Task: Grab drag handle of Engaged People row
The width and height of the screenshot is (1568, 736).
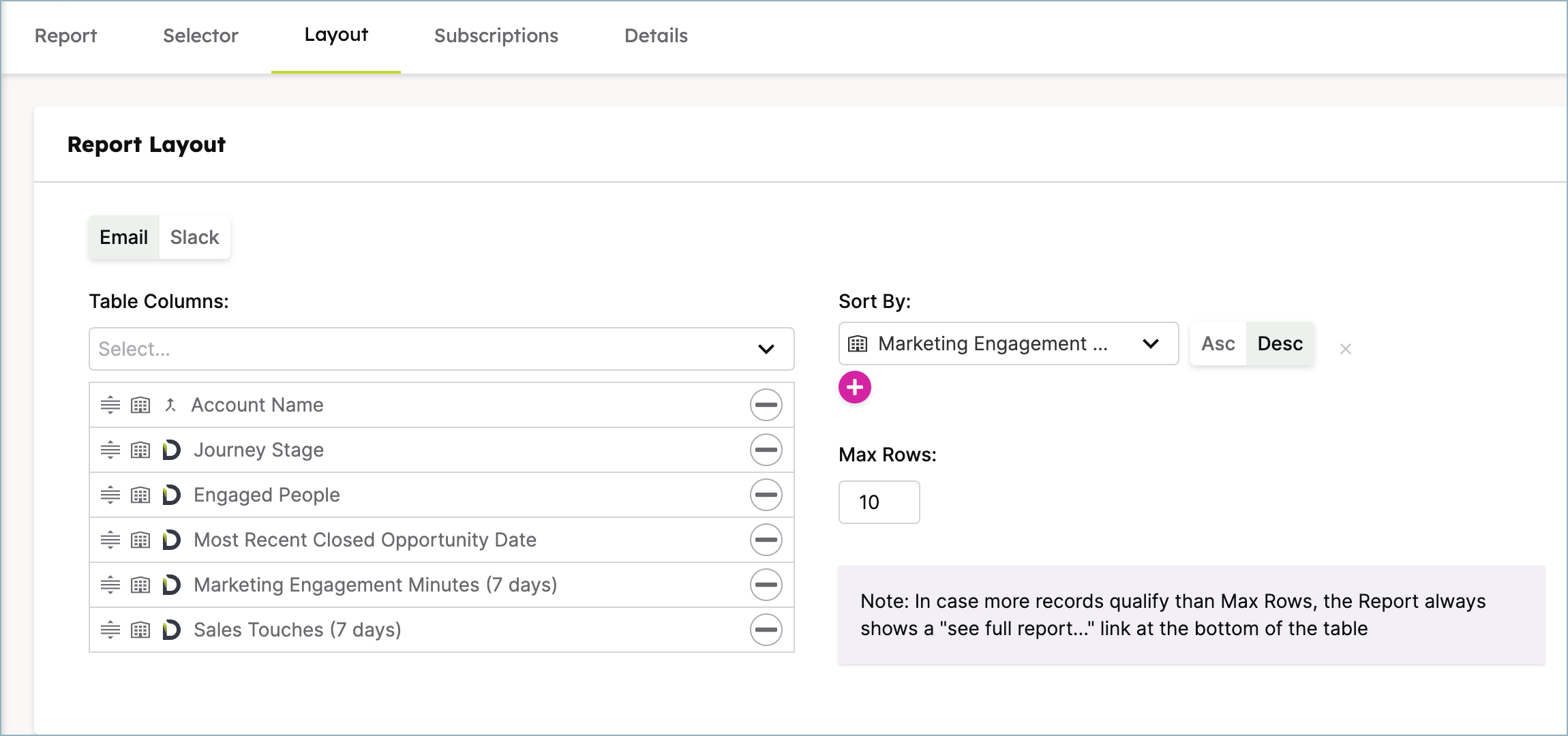Action: pyautogui.click(x=110, y=495)
